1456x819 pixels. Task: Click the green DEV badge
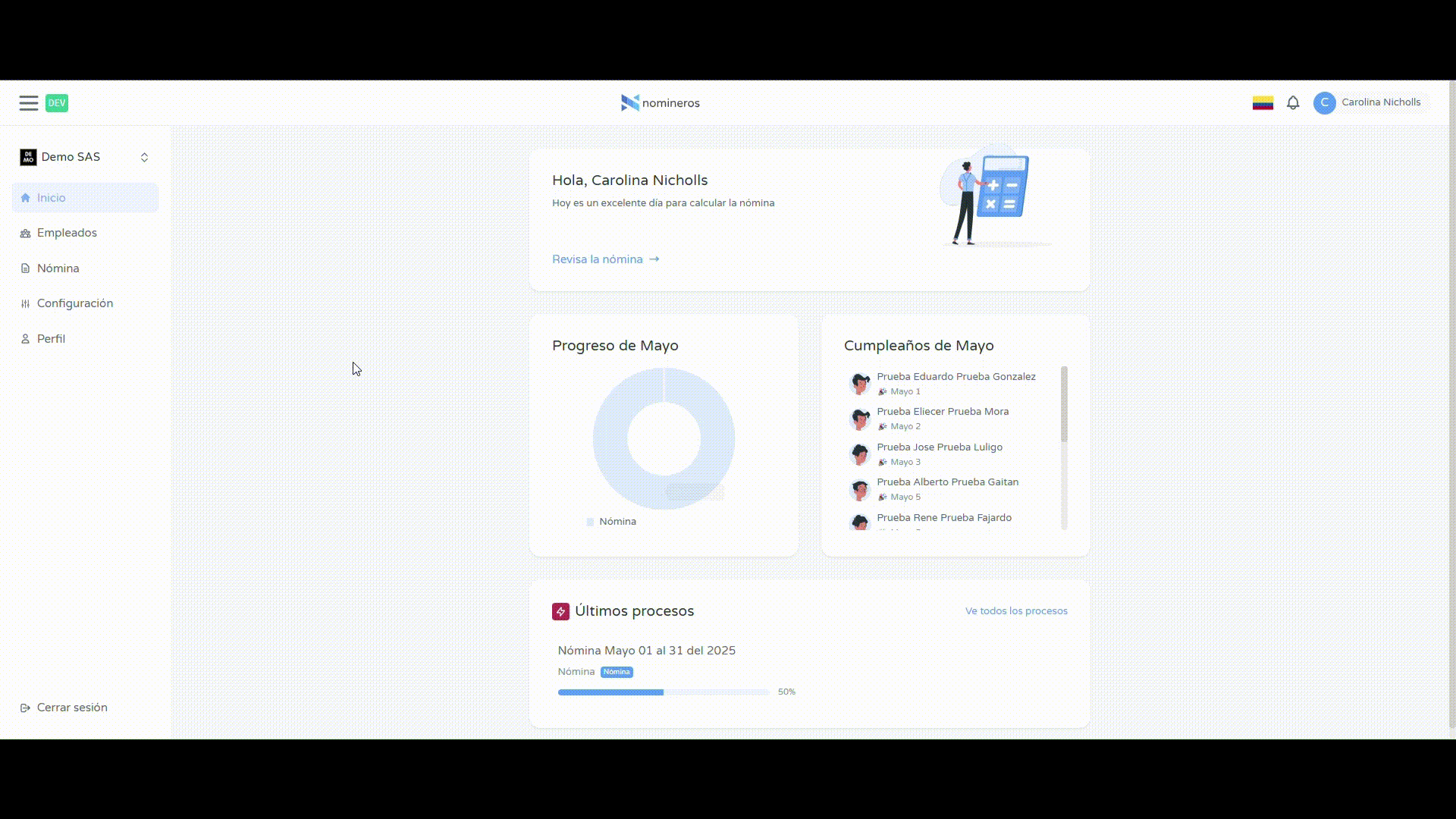57,103
